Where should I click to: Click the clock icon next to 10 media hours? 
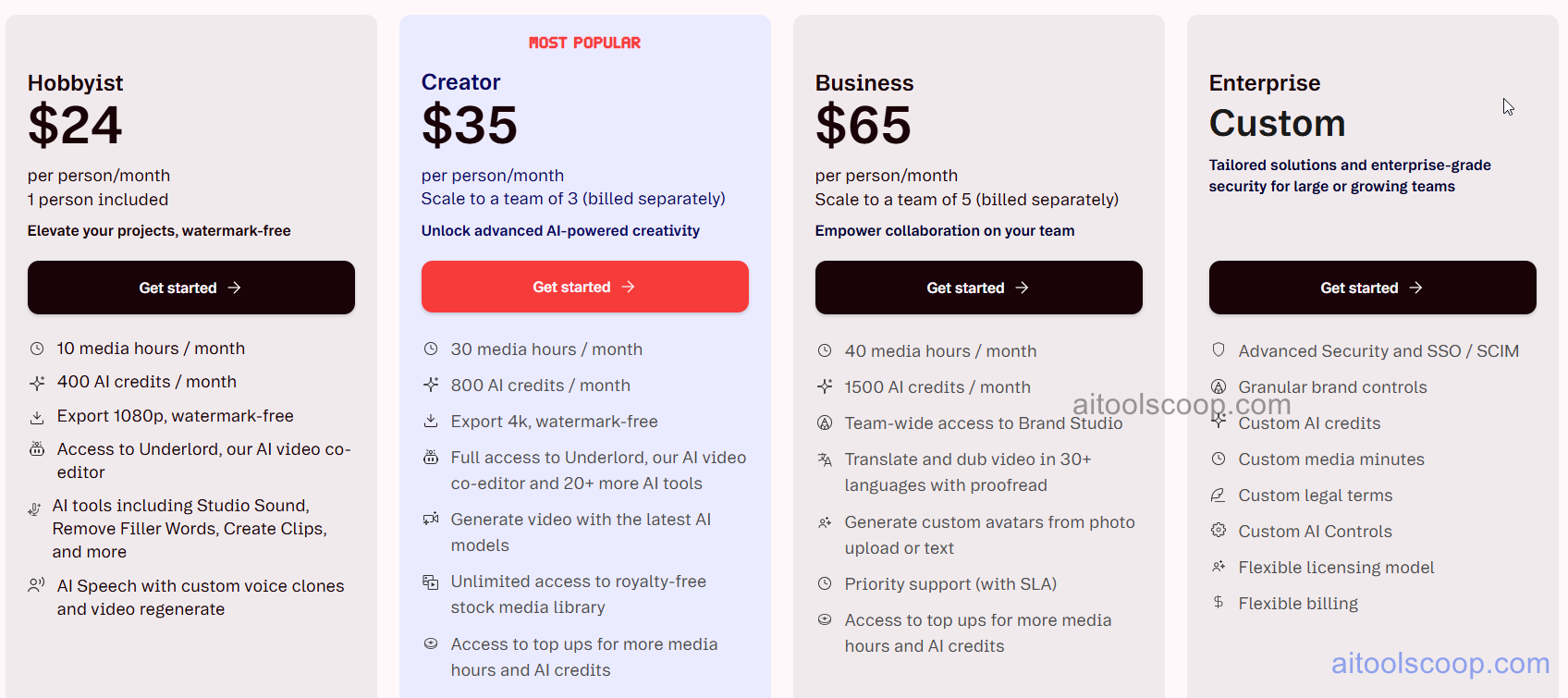coord(37,348)
